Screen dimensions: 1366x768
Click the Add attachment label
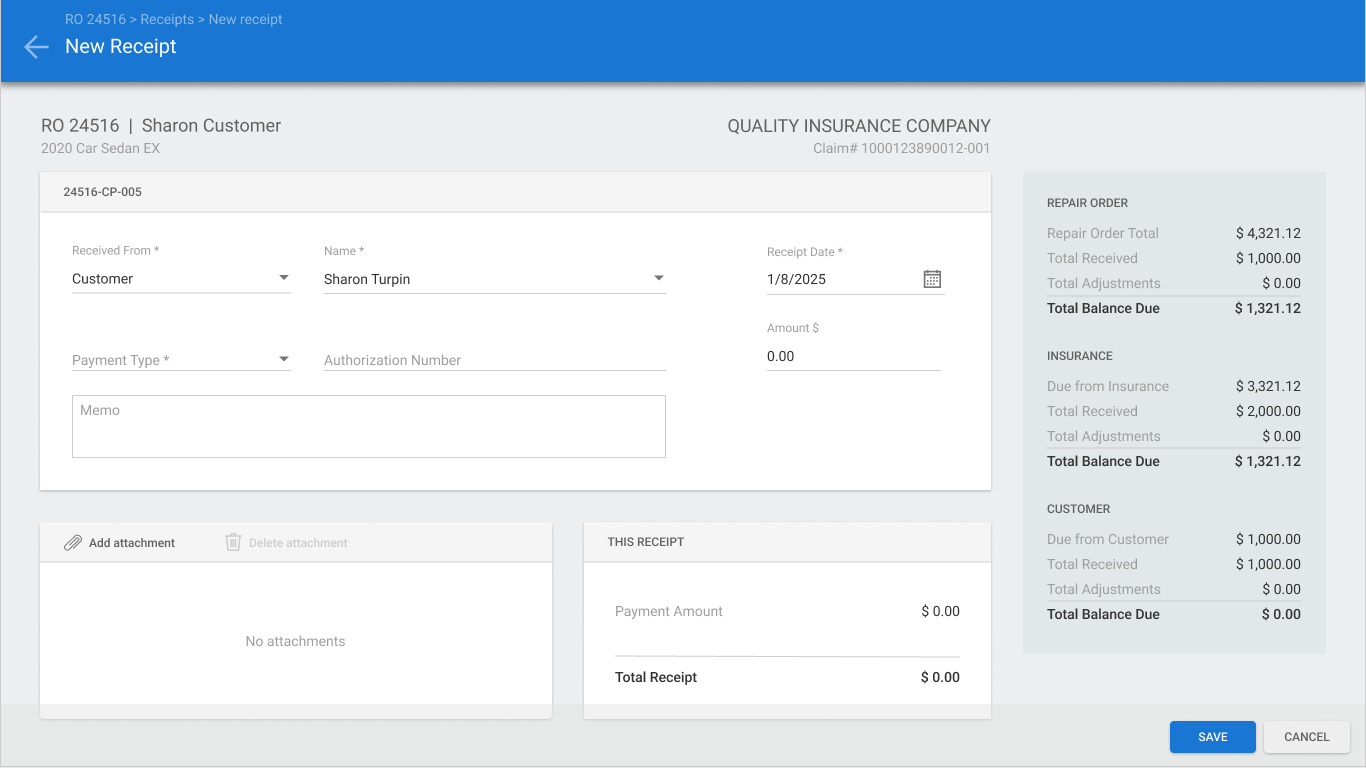tap(132, 543)
